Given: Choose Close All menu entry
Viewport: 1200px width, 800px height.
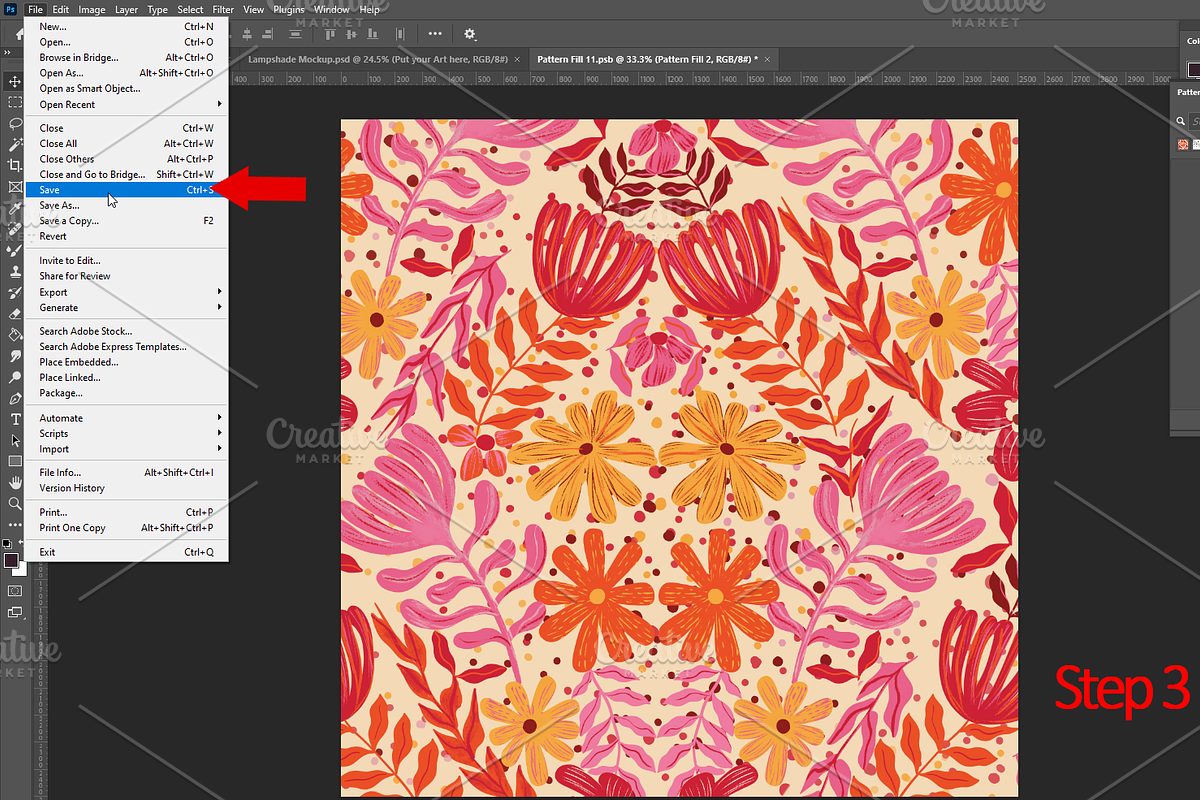Looking at the screenshot, I should pyautogui.click(x=126, y=143).
